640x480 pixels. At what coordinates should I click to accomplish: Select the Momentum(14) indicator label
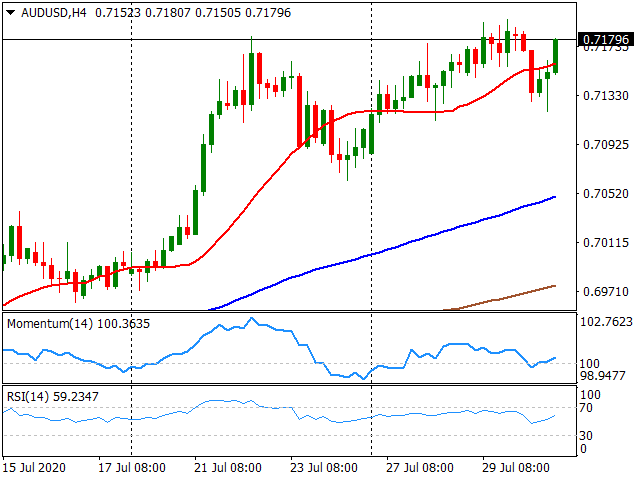[x=78, y=324]
